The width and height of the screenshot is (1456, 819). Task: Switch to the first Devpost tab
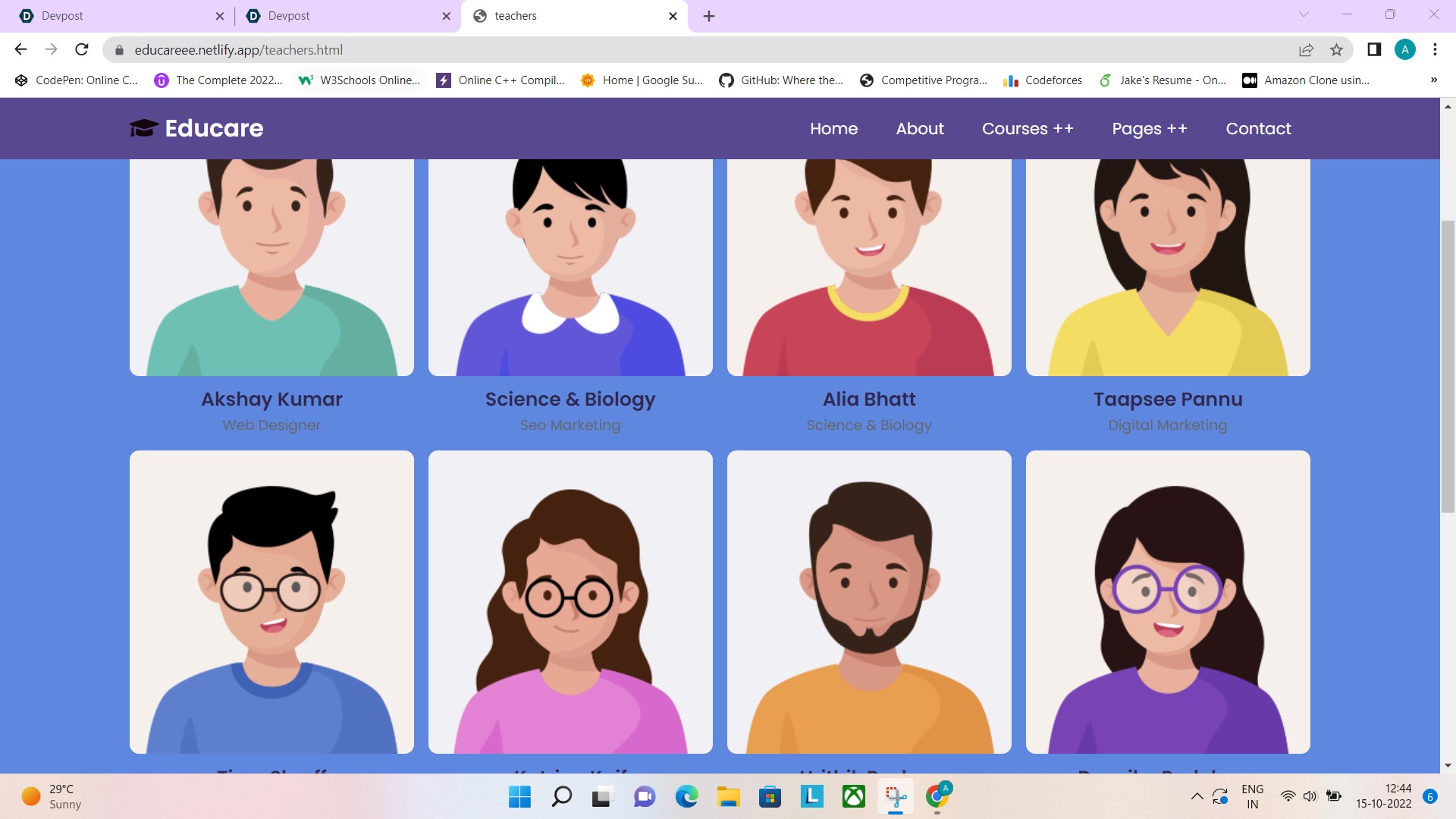[x=114, y=16]
